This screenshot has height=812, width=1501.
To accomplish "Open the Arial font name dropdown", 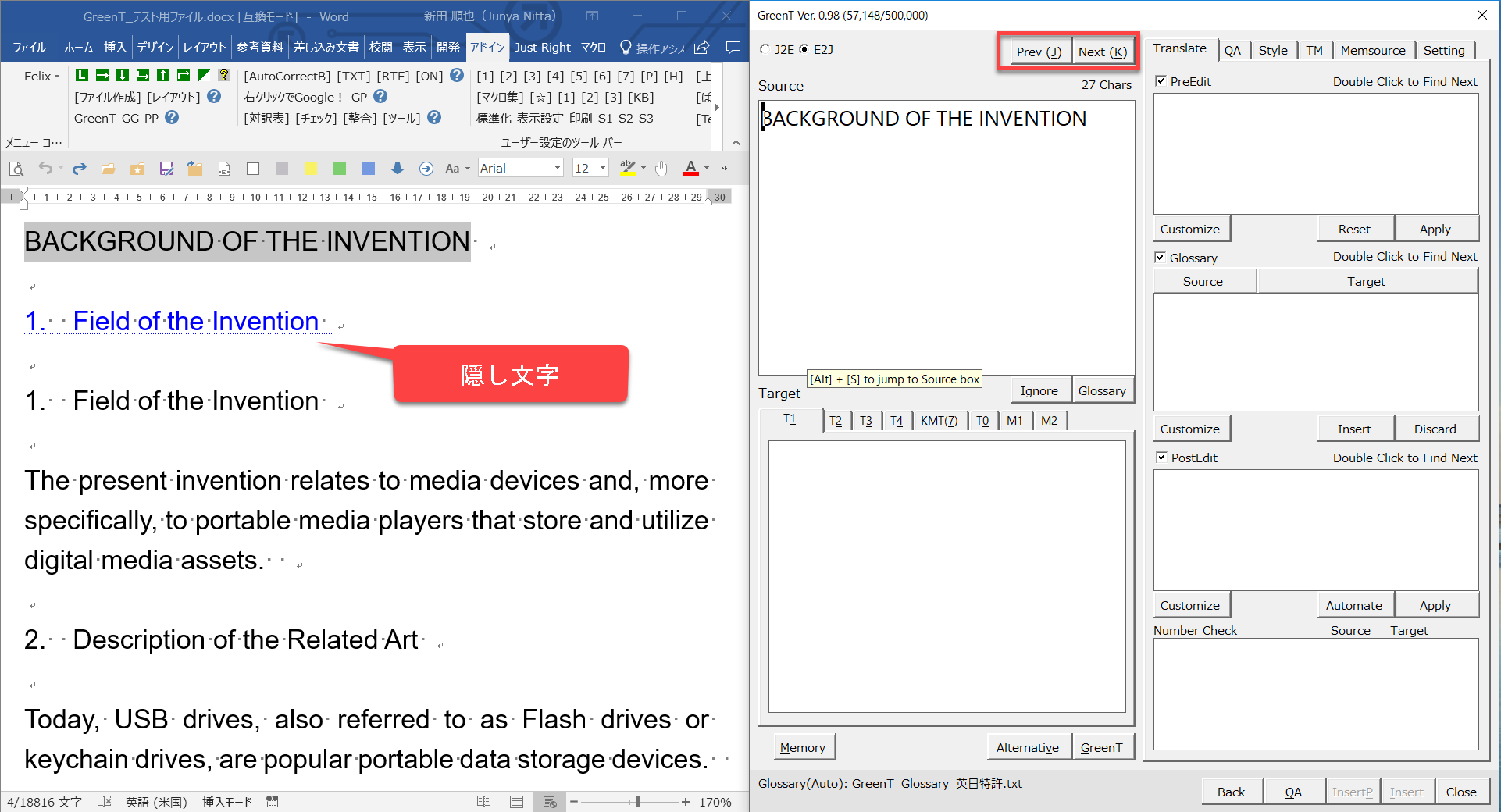I will coord(557,169).
